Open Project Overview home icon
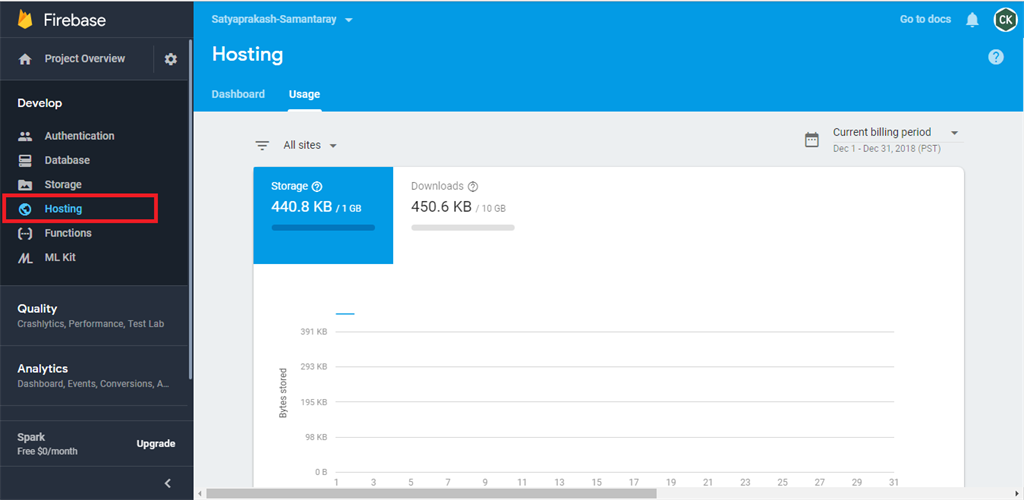 [x=25, y=59]
